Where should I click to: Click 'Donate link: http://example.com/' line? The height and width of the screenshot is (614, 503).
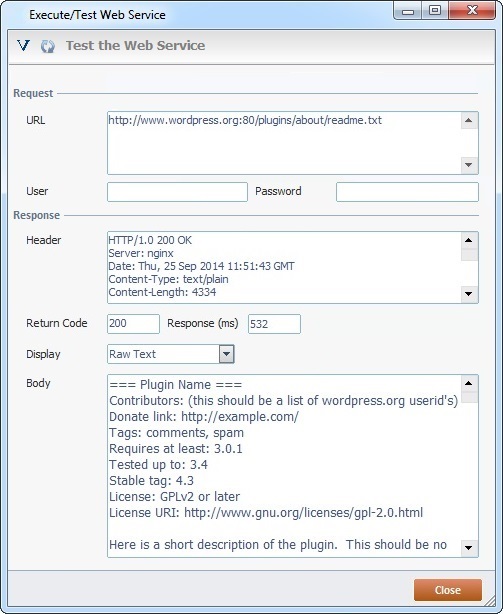[204, 417]
